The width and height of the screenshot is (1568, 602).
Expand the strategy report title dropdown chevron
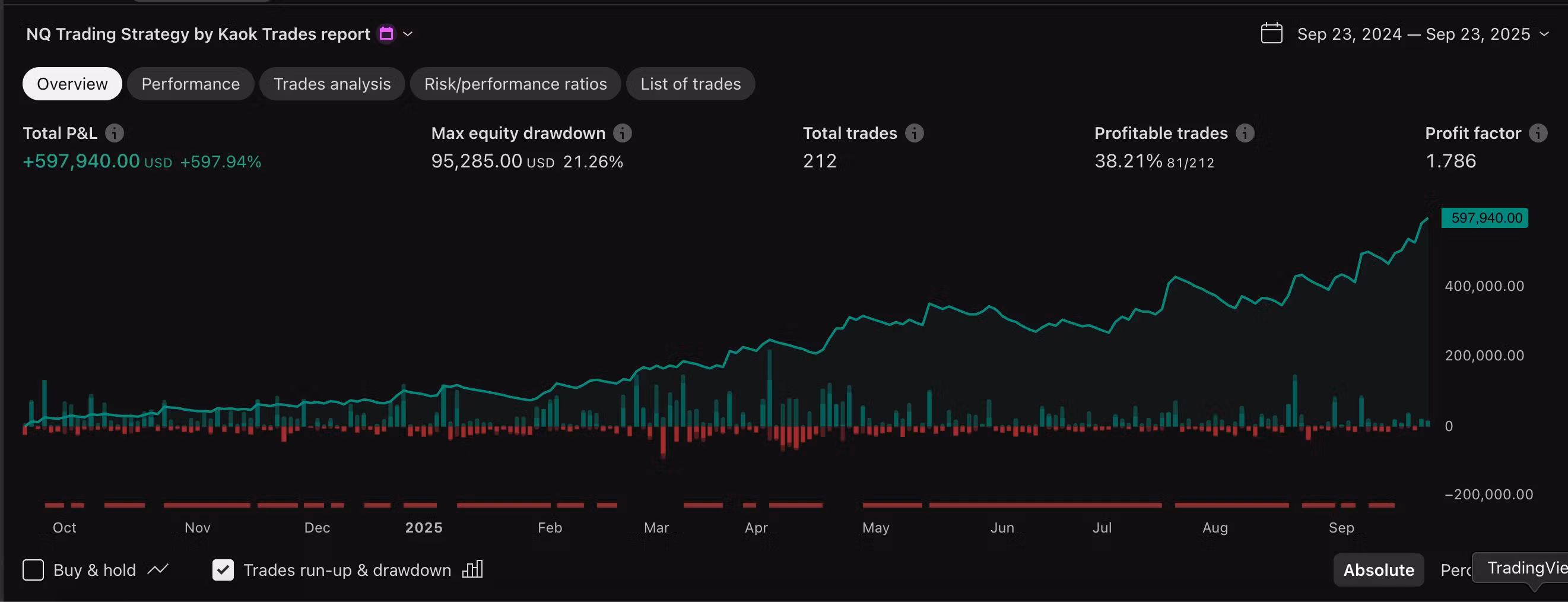(408, 34)
